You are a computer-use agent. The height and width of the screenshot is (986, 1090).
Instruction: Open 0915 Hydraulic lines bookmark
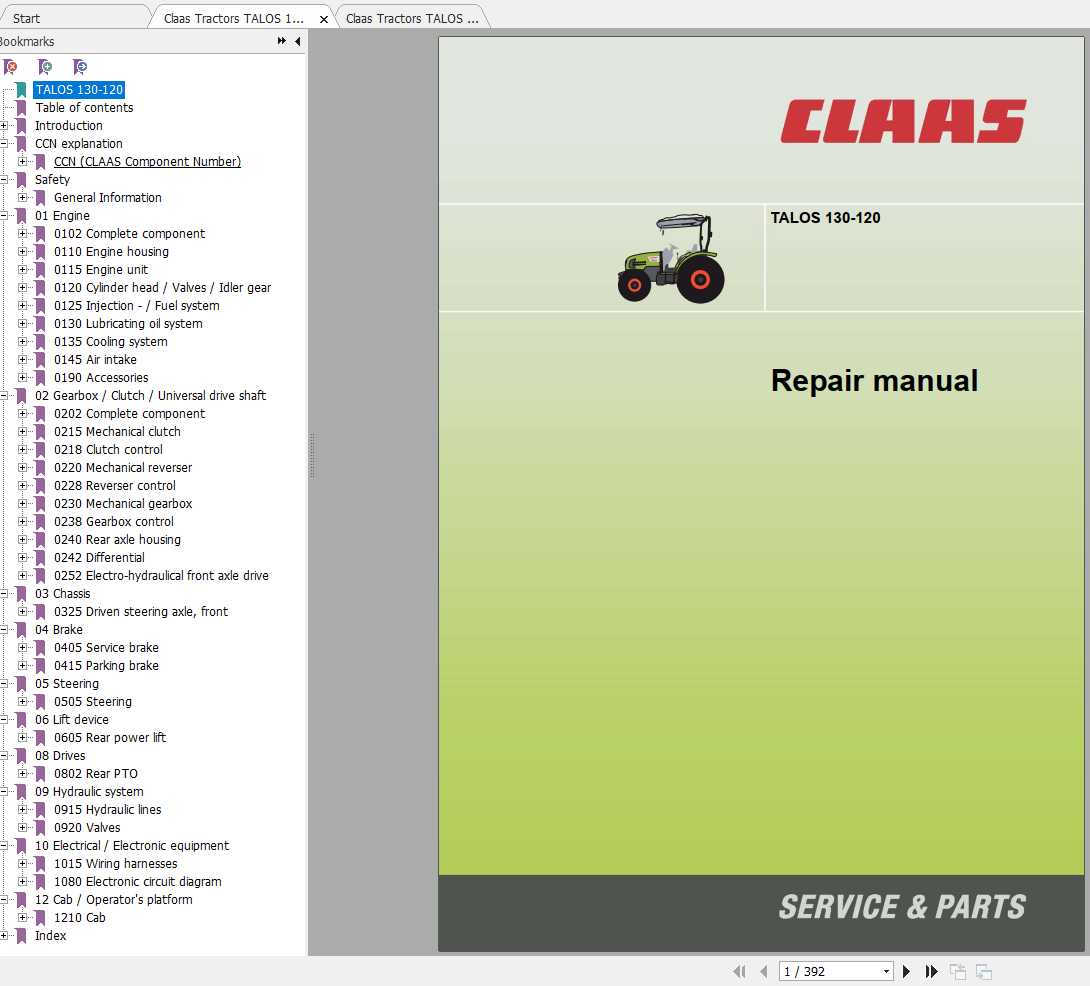point(108,809)
